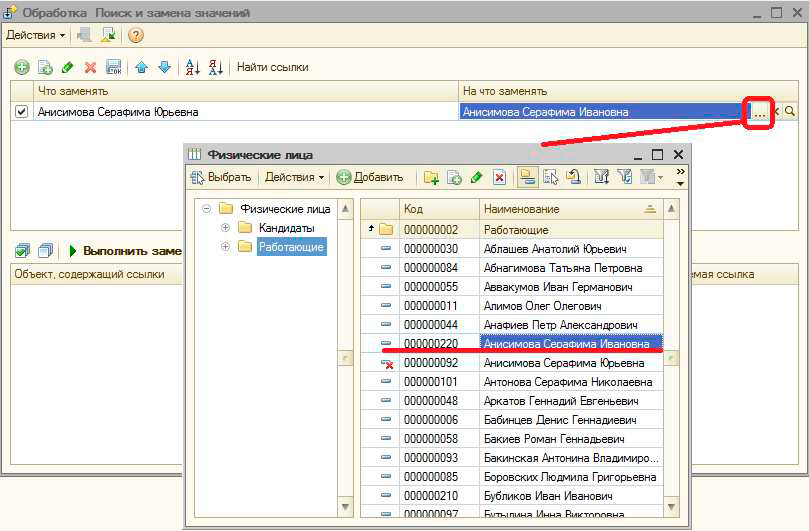Viewport: 809px width, 531px height.
Task: Click the magnifier icon in replacement field
Action: (790, 112)
